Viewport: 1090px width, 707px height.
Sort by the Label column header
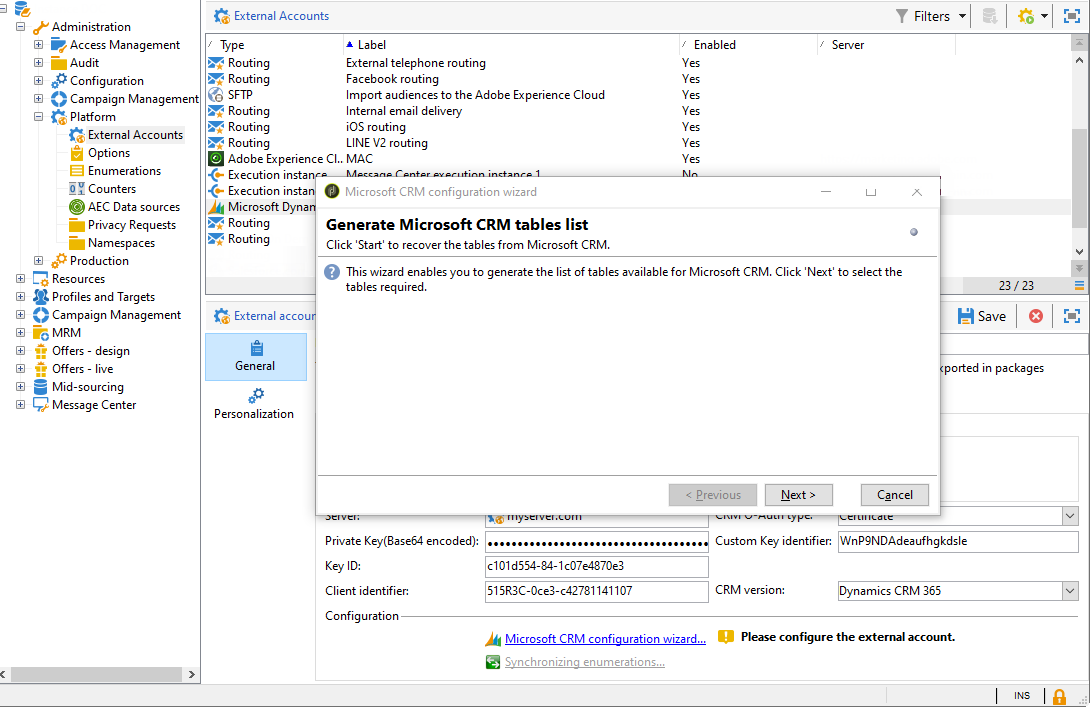point(511,44)
